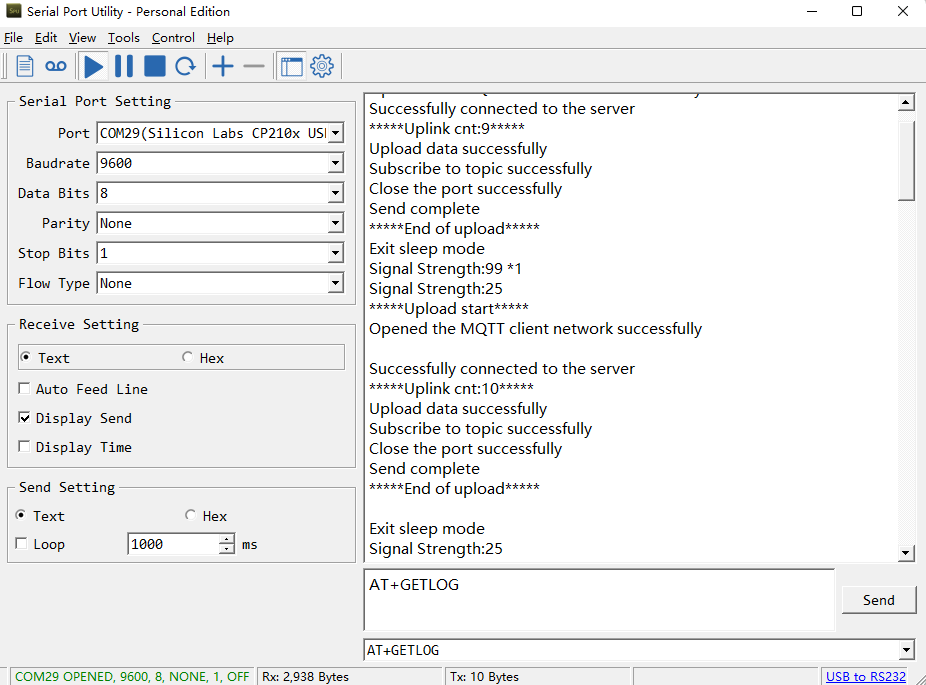Open the Edit menu

[x=45, y=38]
